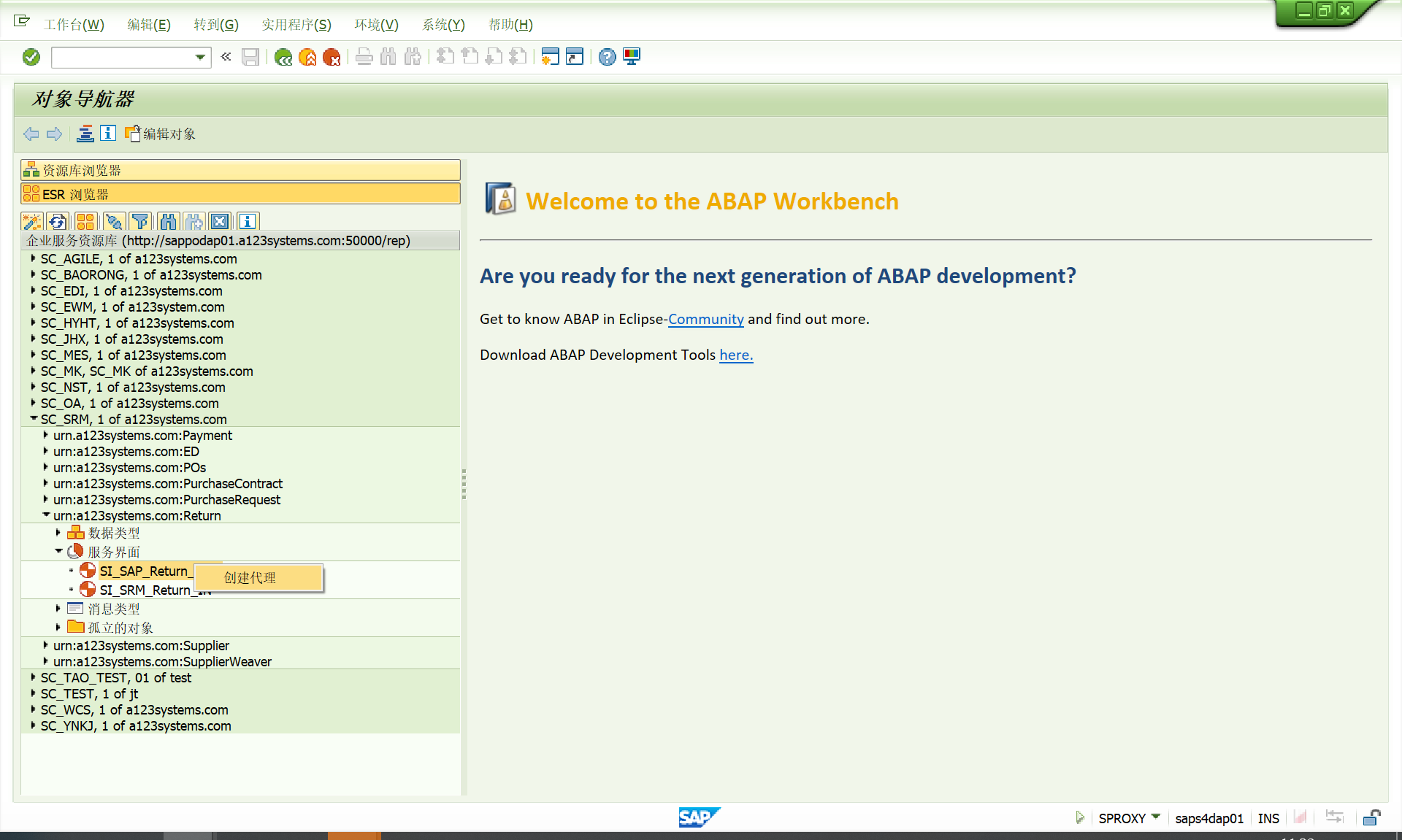Viewport: 1402px width, 840px height.
Task: Collapse the SC_SRM tree node arrow
Action: [x=34, y=419]
